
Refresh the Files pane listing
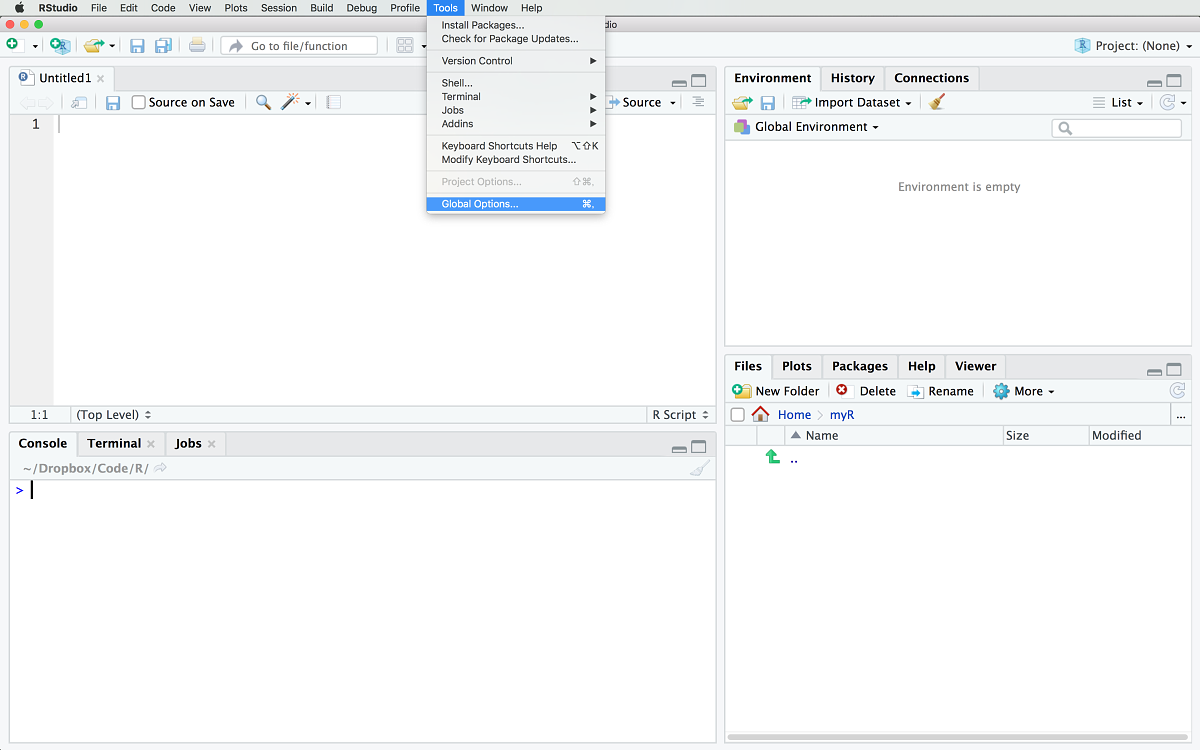(x=1177, y=391)
